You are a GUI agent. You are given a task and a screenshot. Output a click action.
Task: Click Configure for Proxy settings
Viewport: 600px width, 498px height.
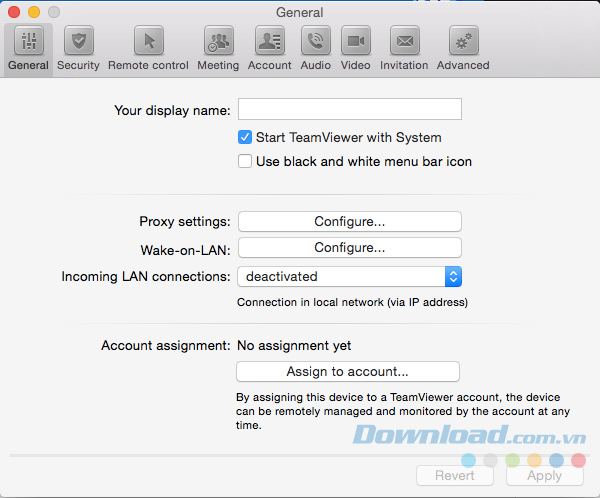(x=349, y=221)
